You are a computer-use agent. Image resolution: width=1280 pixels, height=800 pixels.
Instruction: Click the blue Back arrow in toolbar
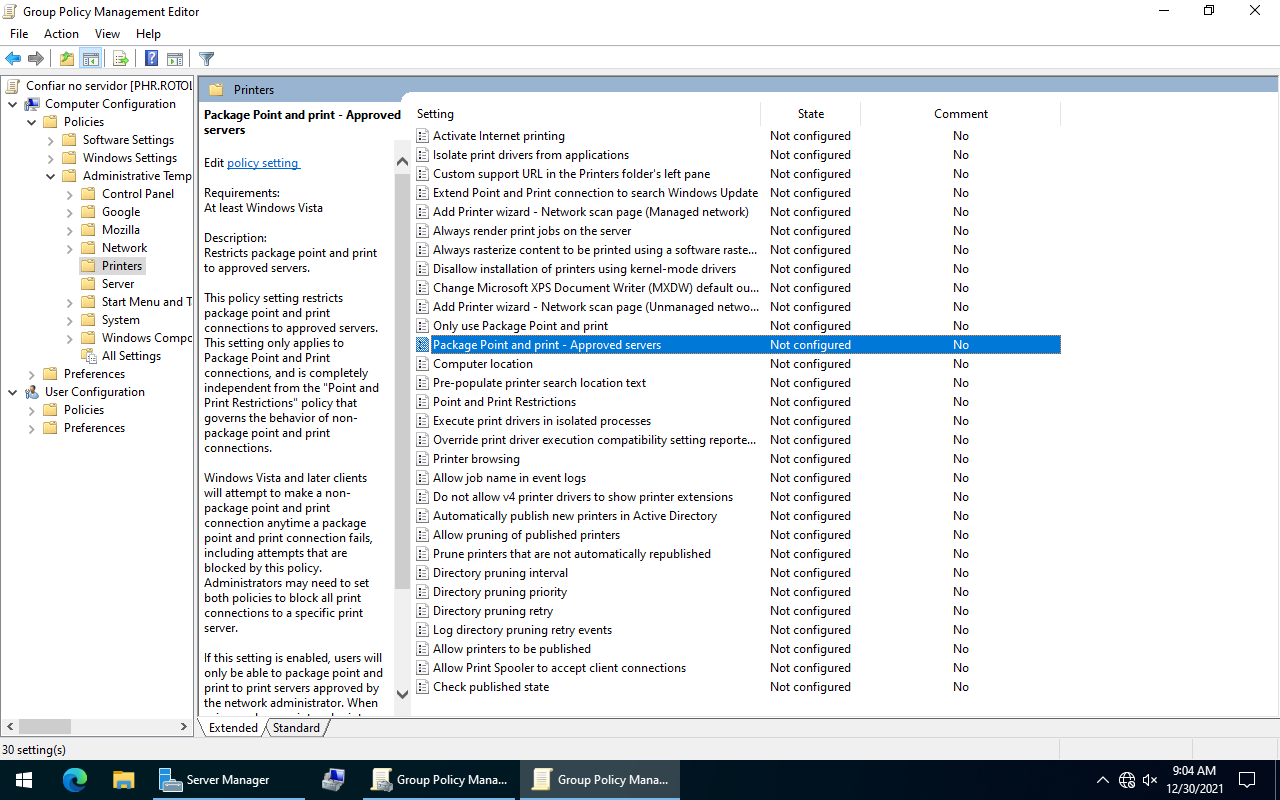click(x=13, y=59)
